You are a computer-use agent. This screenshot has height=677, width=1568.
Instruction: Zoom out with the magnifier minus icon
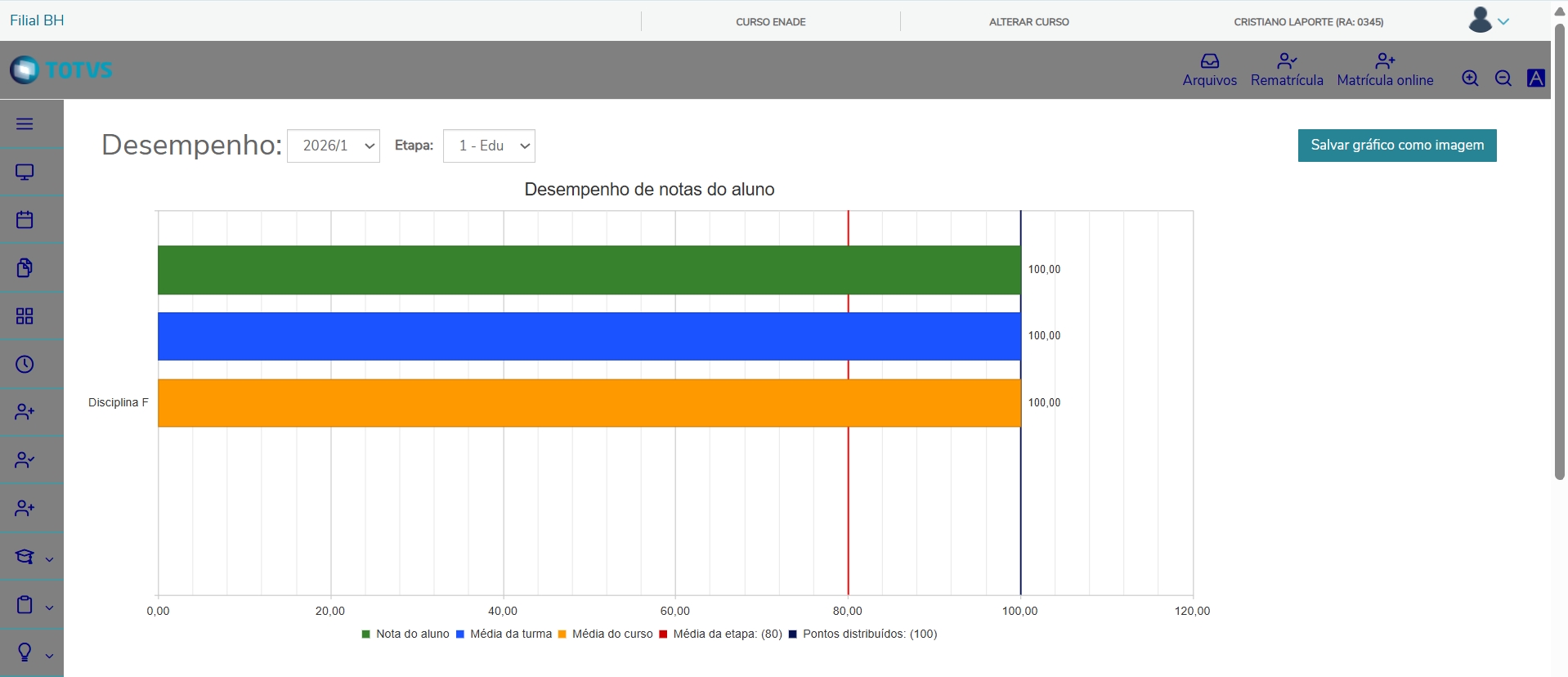click(1503, 78)
